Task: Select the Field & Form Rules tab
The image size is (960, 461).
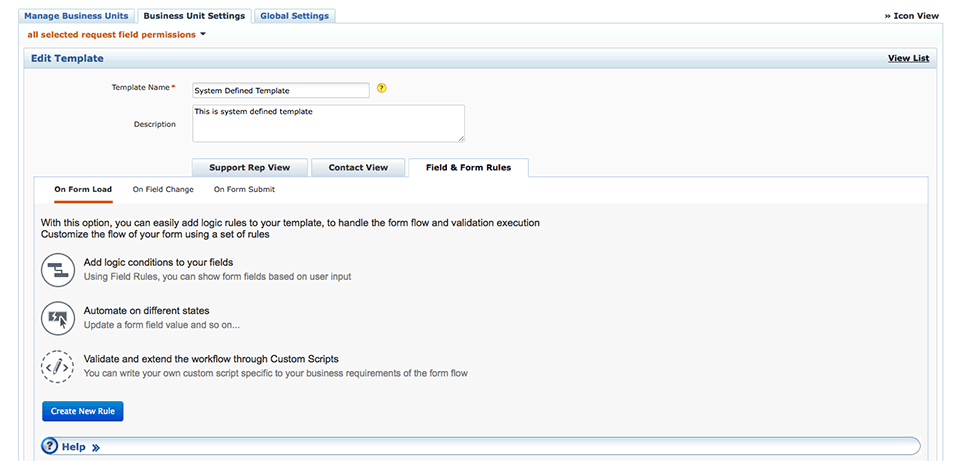Action: click(468, 167)
